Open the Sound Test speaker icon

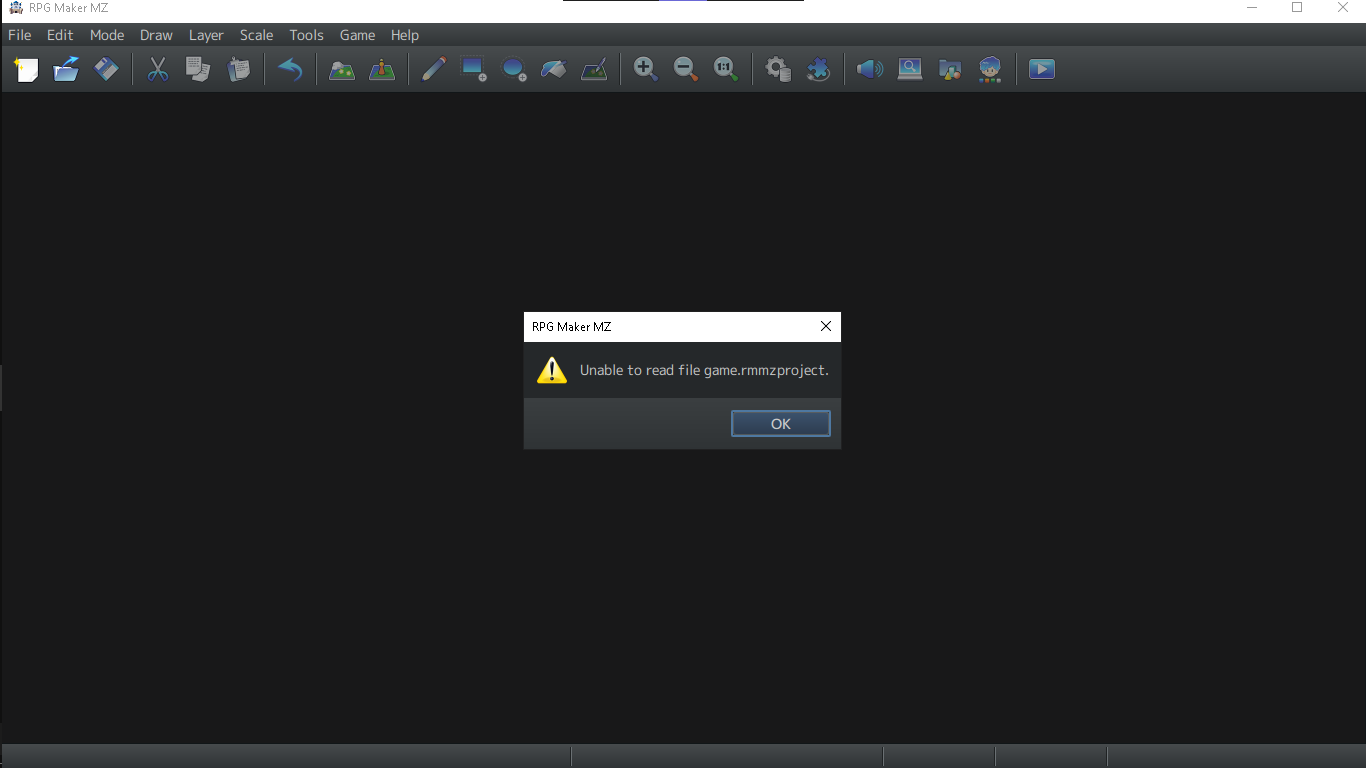[x=870, y=69]
